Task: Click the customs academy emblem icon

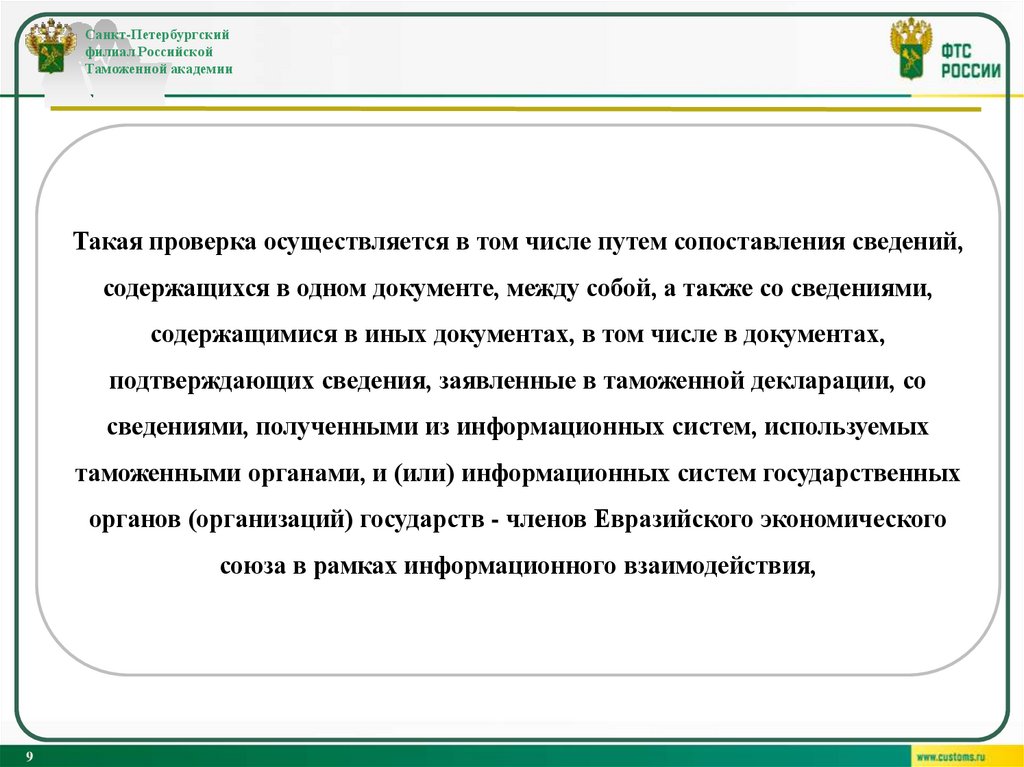Action: (50, 46)
